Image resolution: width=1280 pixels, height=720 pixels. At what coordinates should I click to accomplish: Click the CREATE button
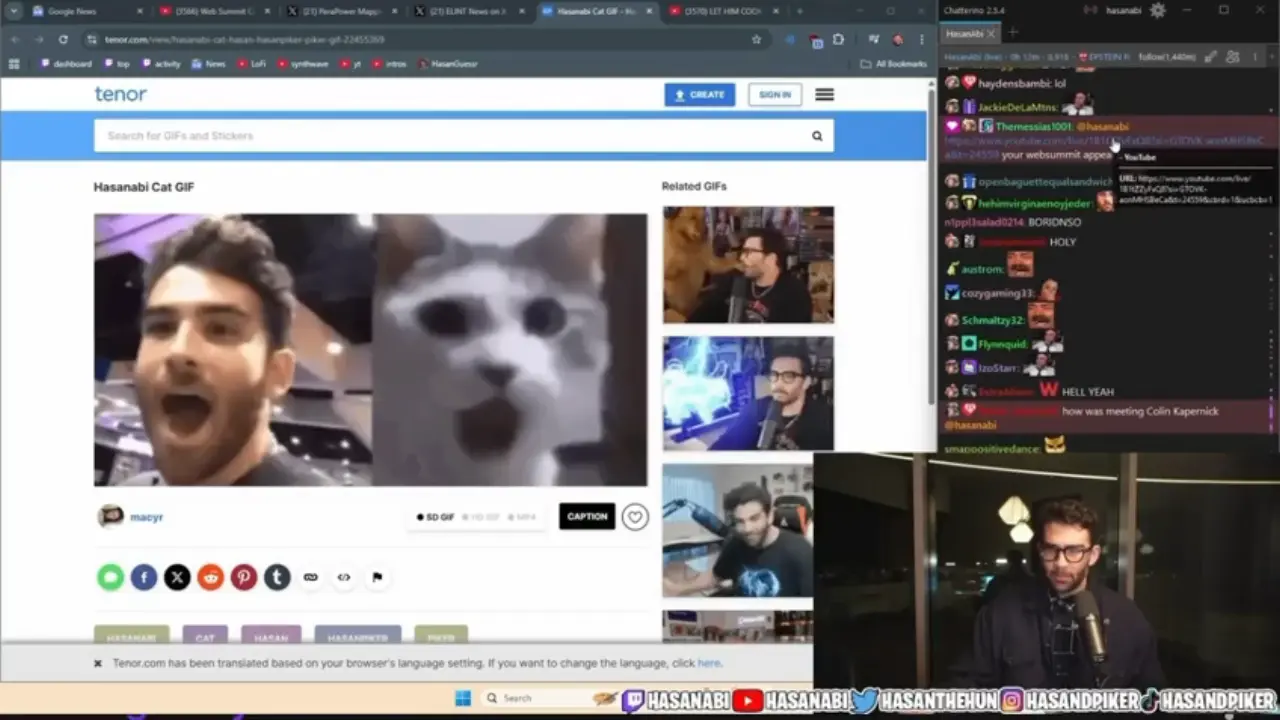point(699,95)
